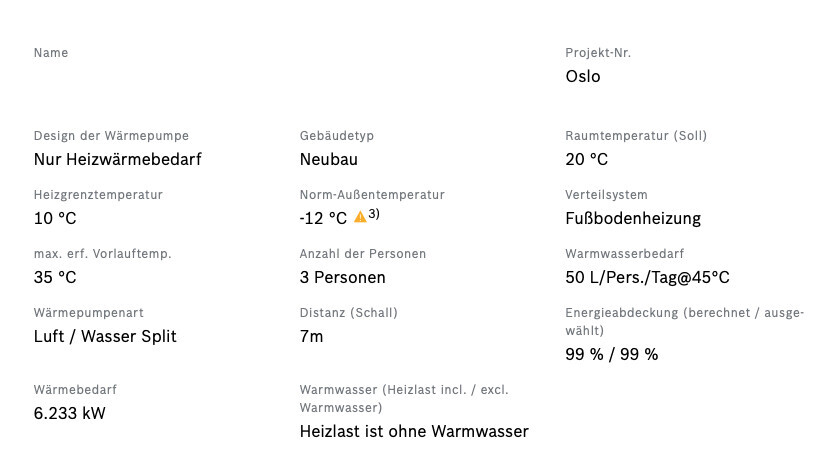Click the -12 °C outdoor temperature value
The width and height of the screenshot is (821, 474).
click(323, 218)
